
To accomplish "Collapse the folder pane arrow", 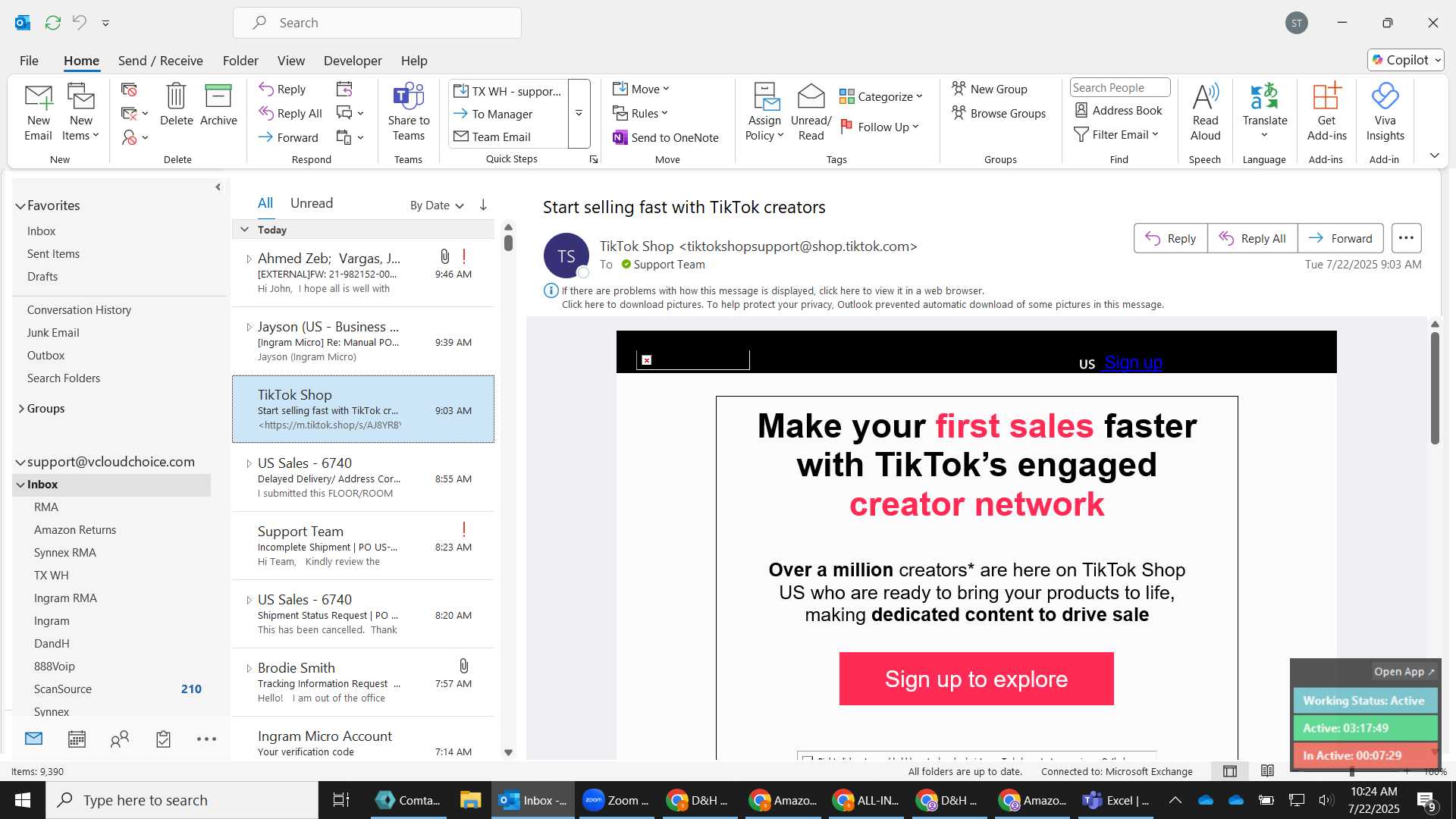I will click(218, 187).
